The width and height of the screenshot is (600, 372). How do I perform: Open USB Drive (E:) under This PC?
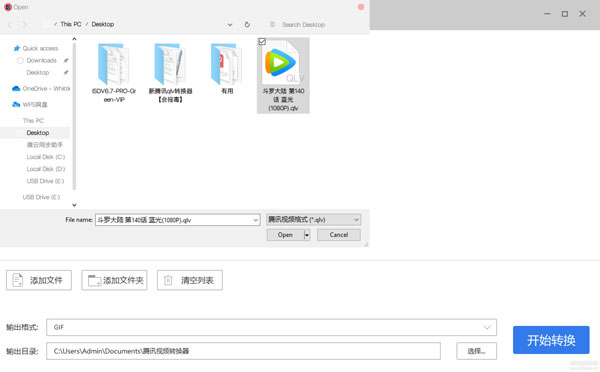pyautogui.click(x=45, y=181)
